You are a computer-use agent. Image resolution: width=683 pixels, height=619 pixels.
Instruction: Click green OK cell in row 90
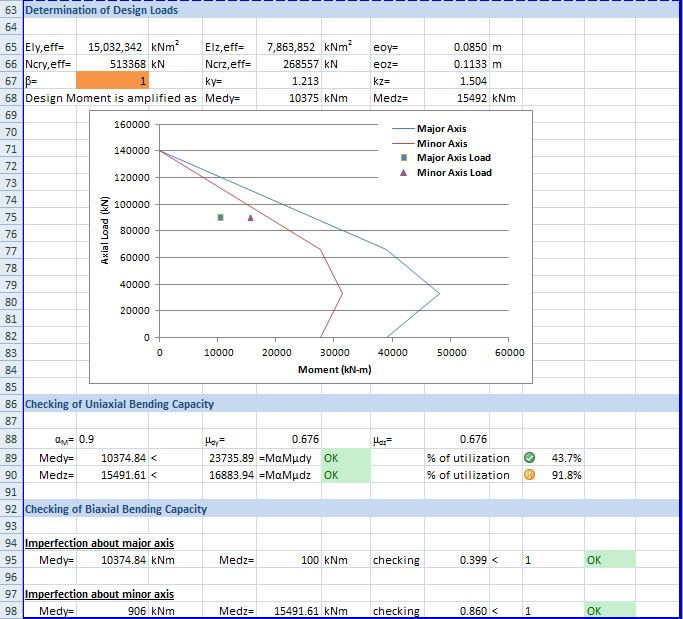(346, 475)
